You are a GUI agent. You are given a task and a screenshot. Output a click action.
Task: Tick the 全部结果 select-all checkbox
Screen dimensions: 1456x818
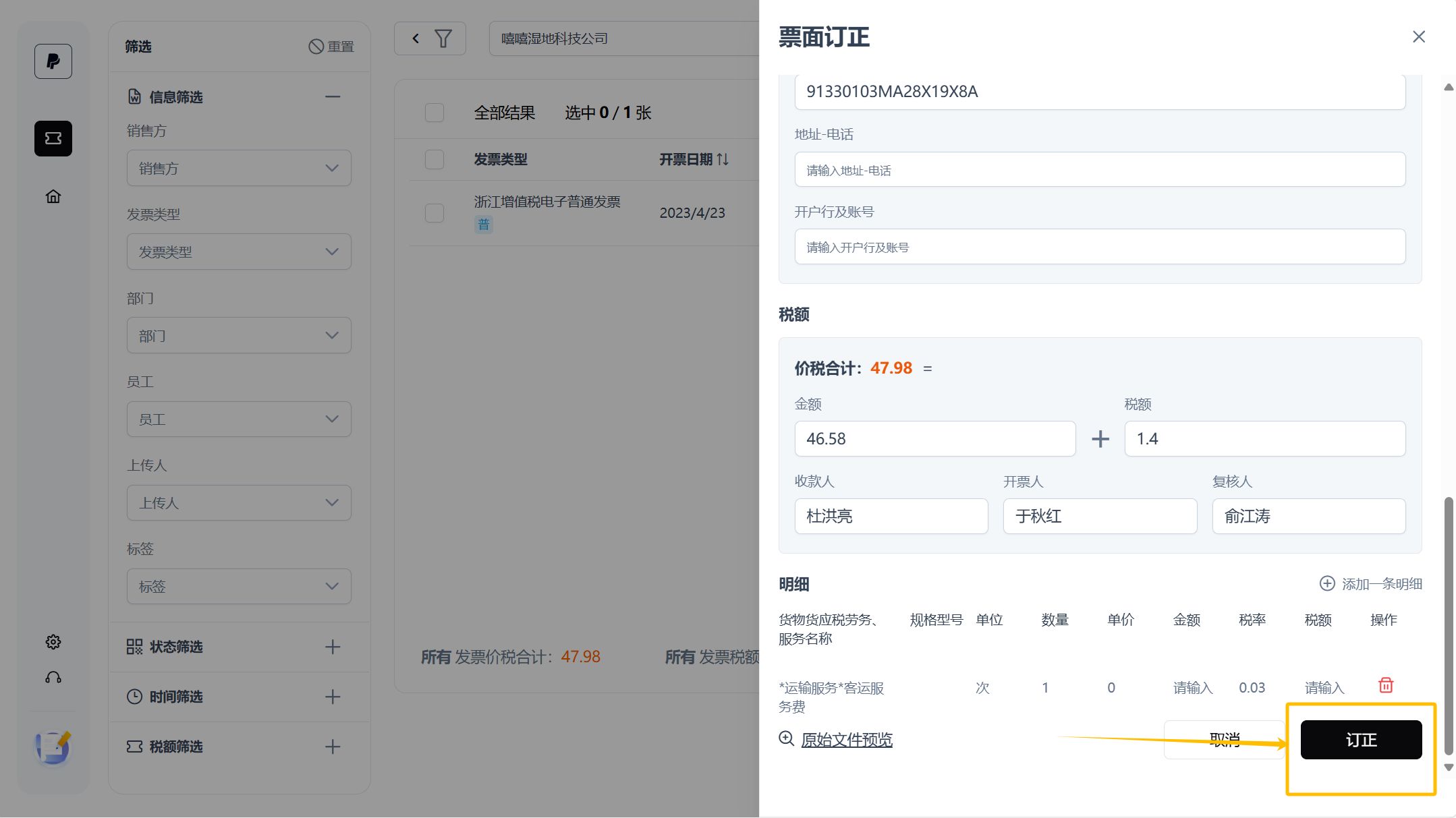click(x=435, y=113)
